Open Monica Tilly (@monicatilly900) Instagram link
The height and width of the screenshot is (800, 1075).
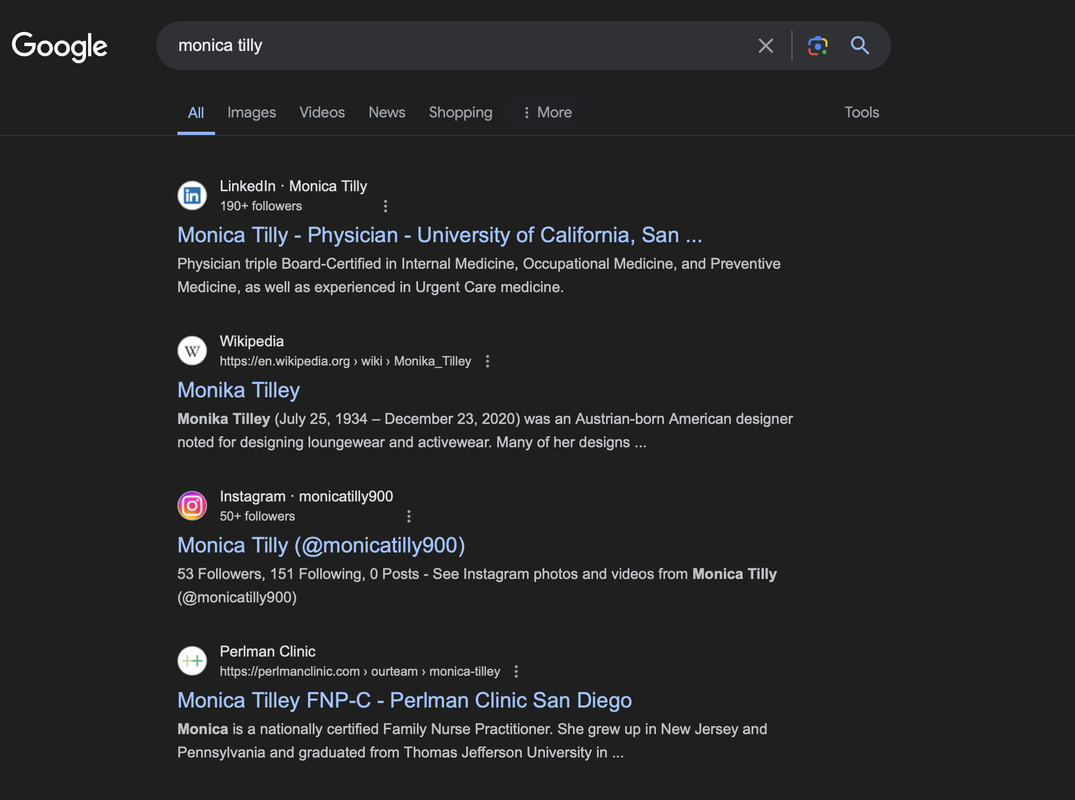click(x=321, y=546)
